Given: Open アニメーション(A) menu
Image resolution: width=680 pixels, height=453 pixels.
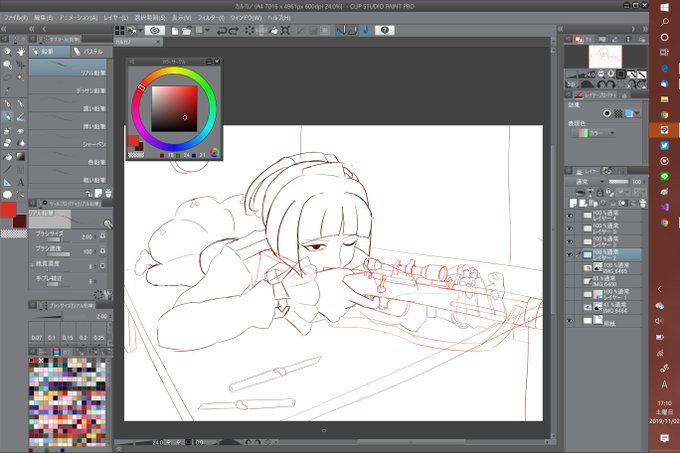Looking at the screenshot, I should tap(78, 18).
